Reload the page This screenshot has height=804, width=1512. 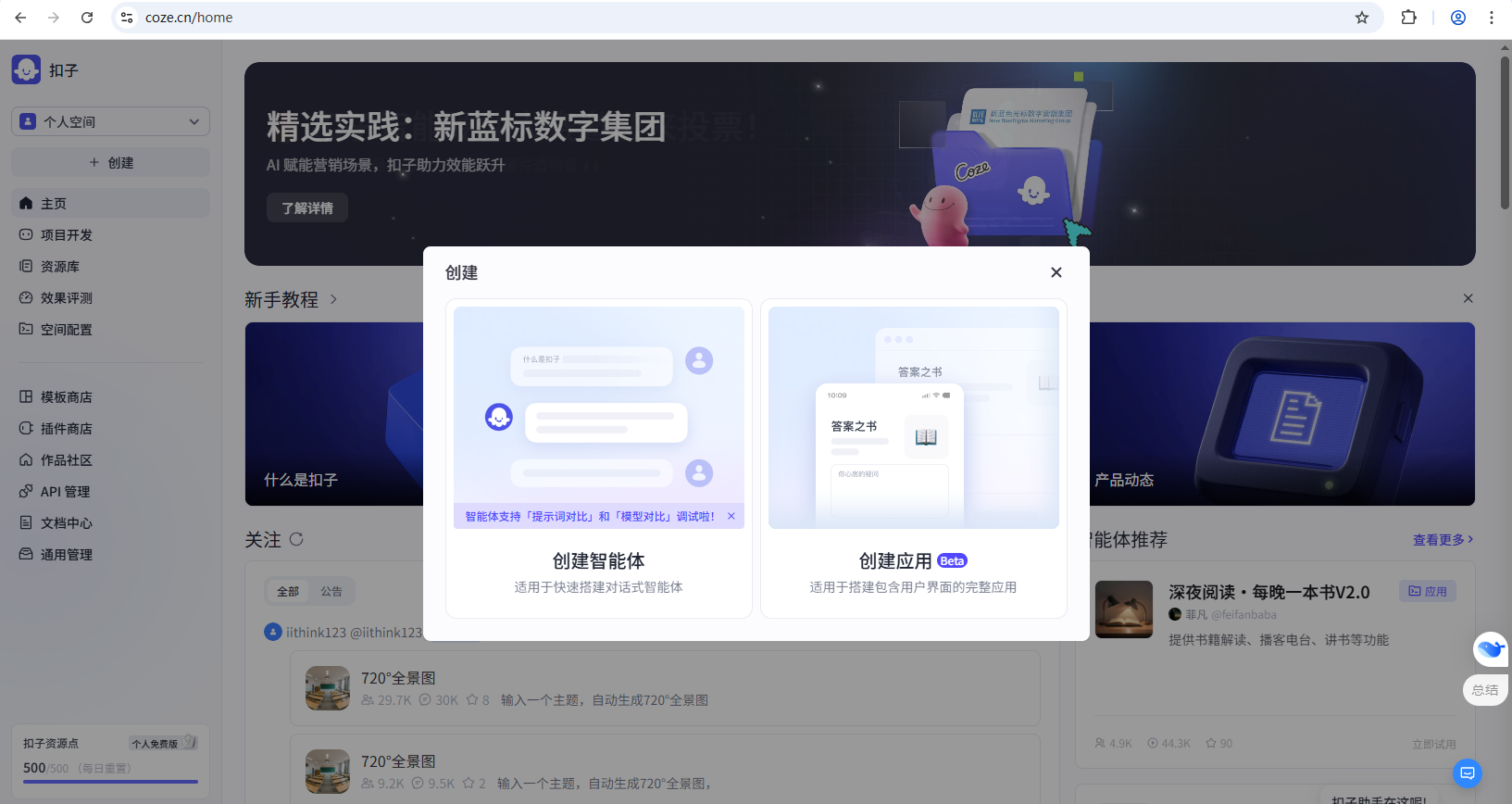click(87, 18)
